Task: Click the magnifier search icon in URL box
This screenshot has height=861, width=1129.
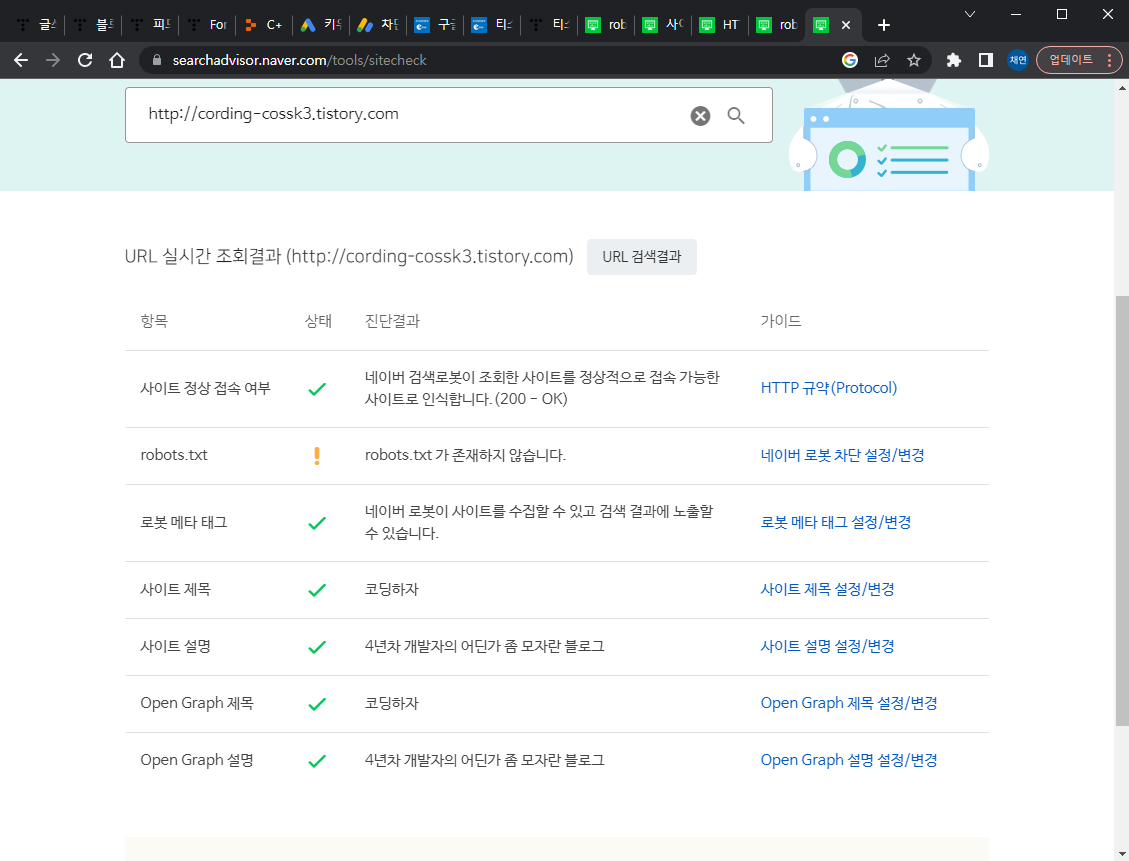Action: tap(736, 115)
